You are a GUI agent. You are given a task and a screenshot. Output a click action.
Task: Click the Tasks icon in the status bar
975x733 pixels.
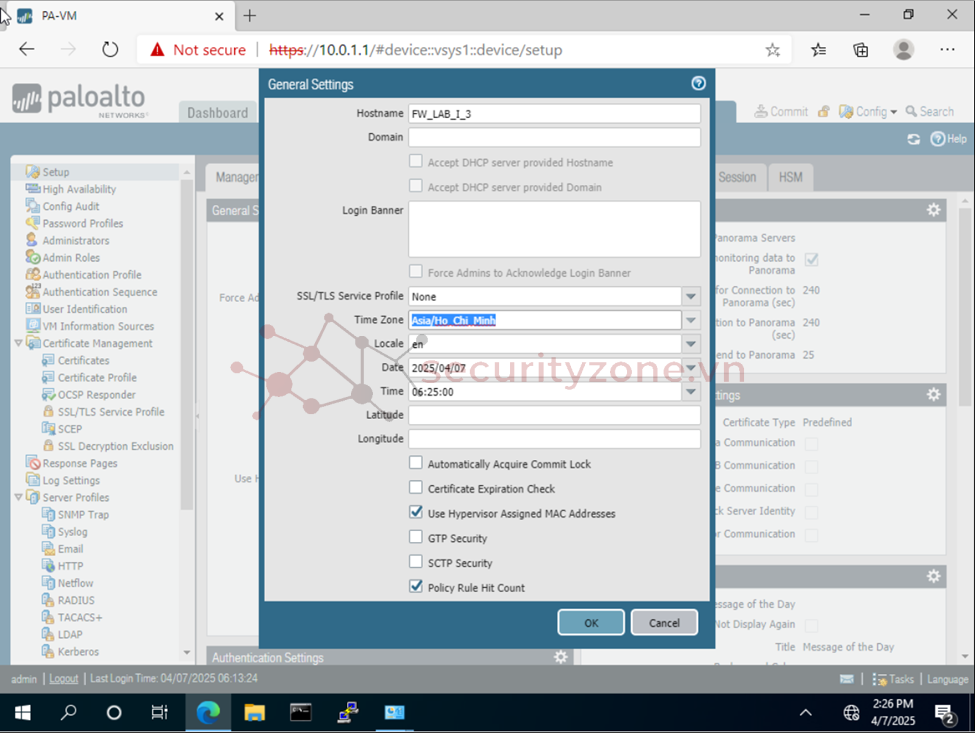879,679
